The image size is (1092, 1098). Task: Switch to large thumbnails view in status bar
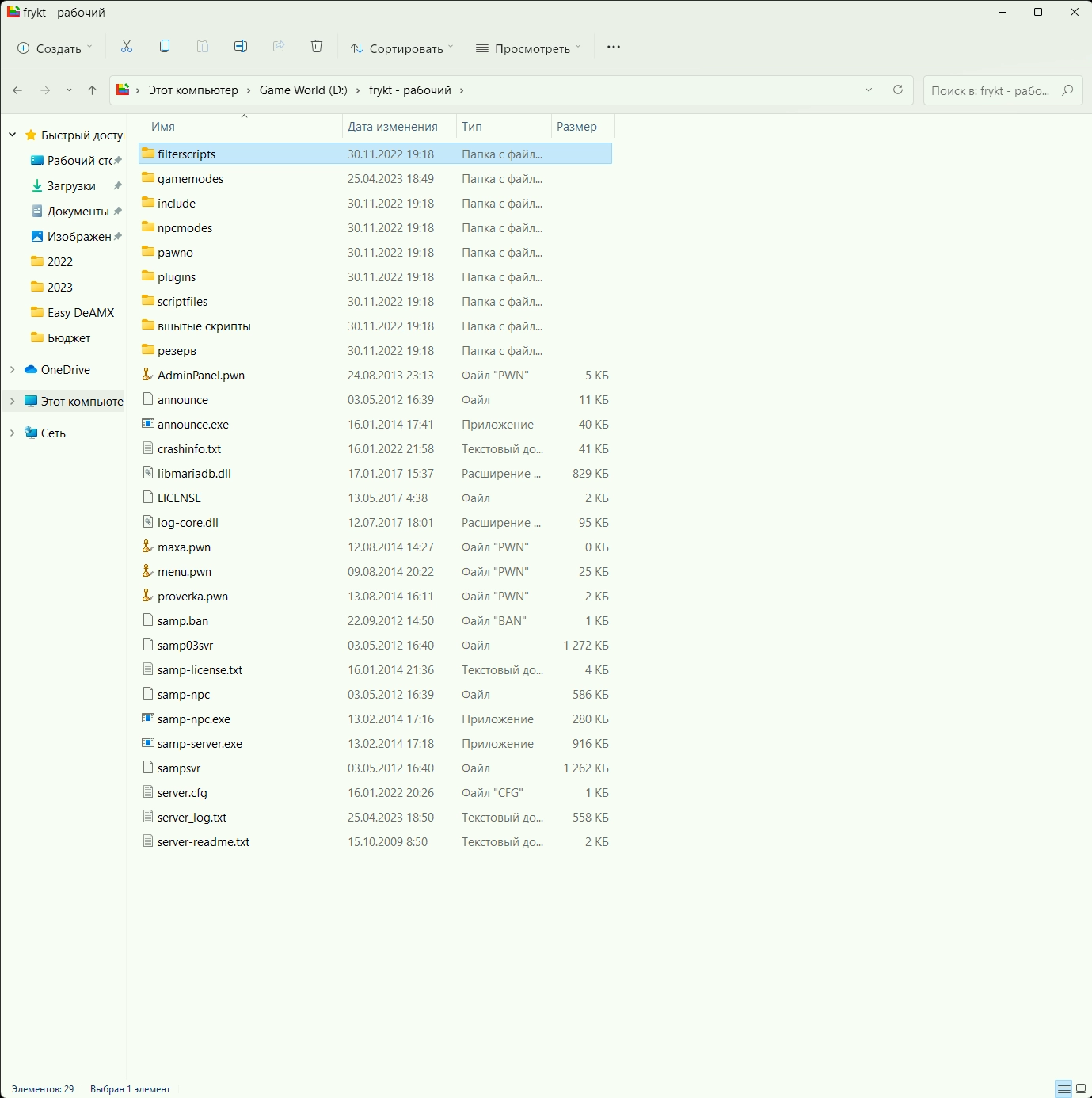click(x=1081, y=1089)
